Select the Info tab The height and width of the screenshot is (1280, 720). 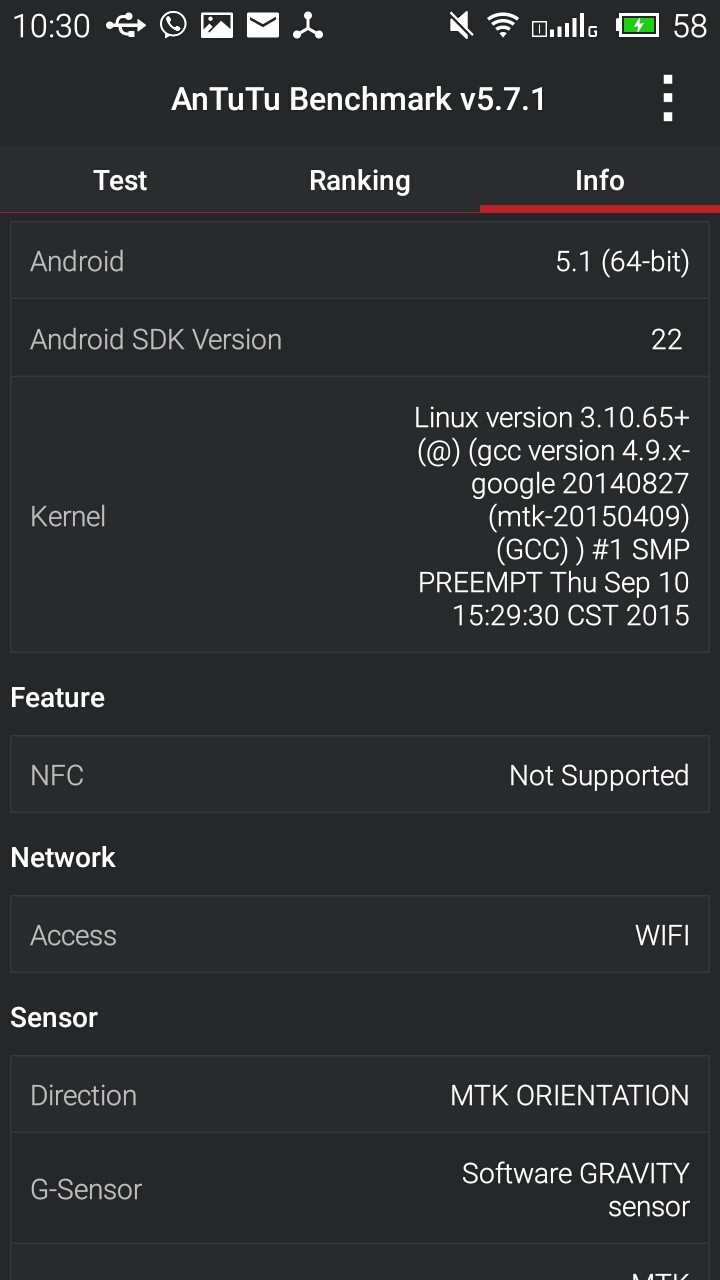pyautogui.click(x=600, y=180)
